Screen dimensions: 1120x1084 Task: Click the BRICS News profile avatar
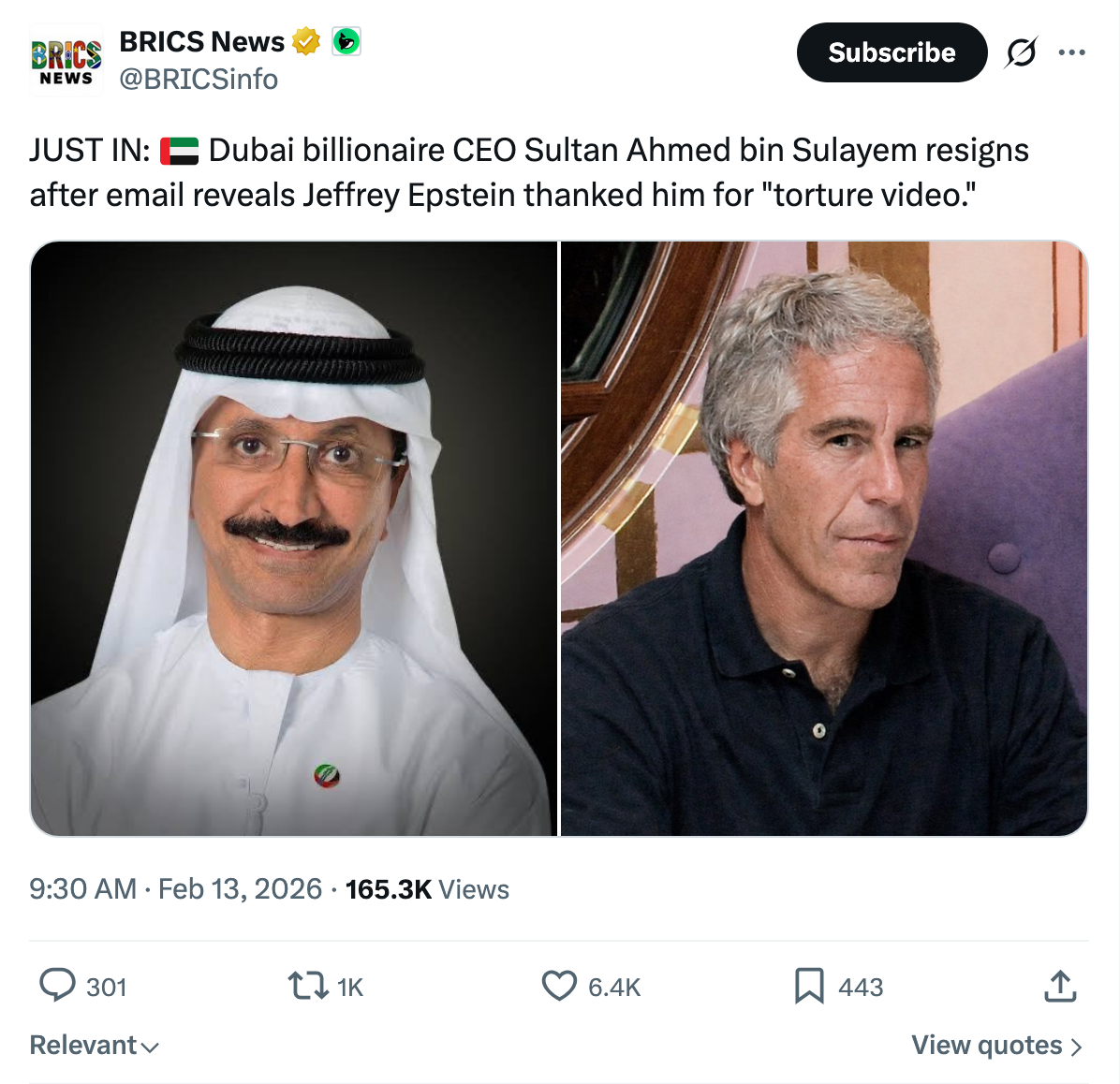[66, 61]
